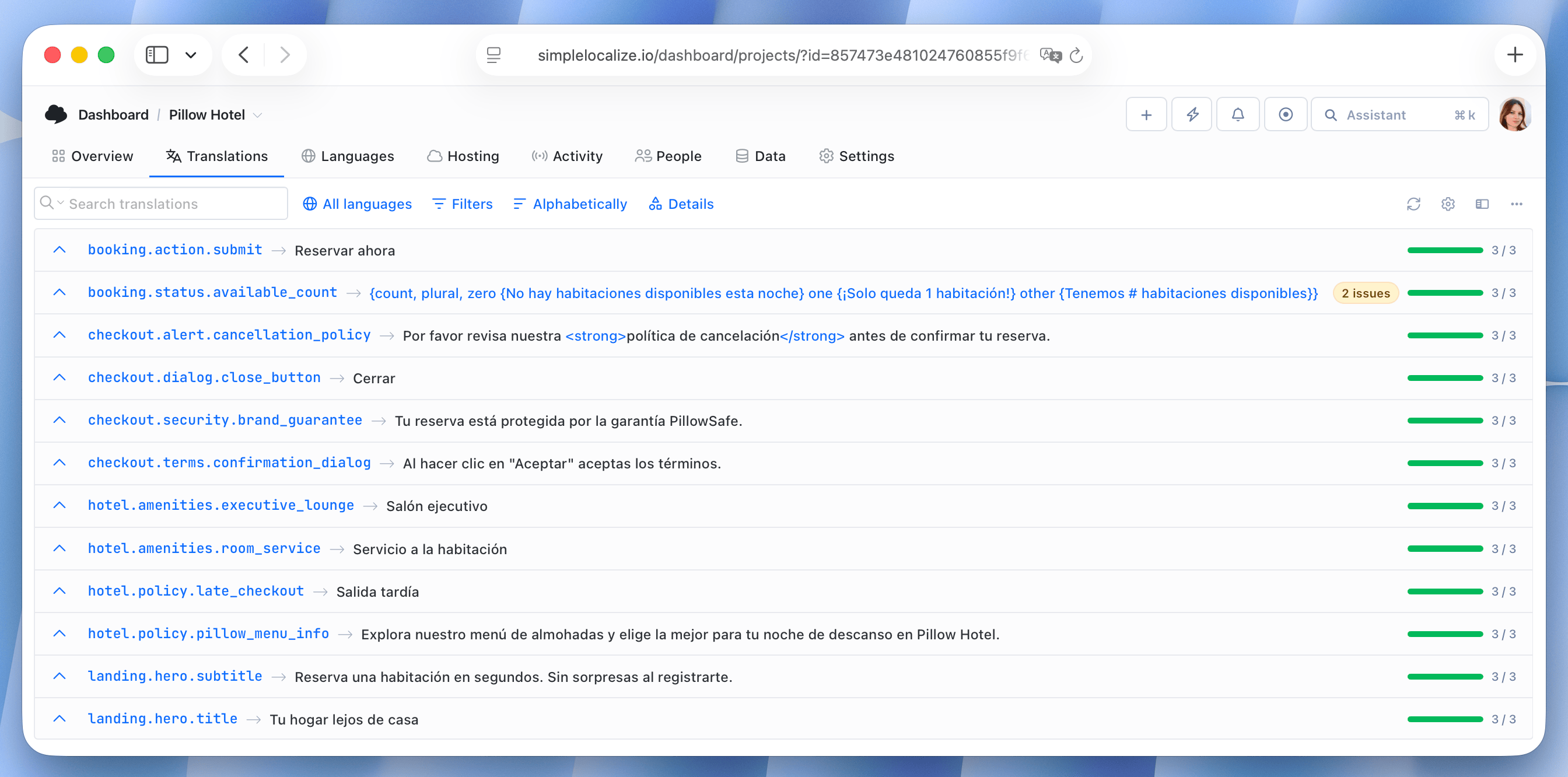Go back in browser history
This screenshot has width=1568, height=777.
tap(243, 55)
